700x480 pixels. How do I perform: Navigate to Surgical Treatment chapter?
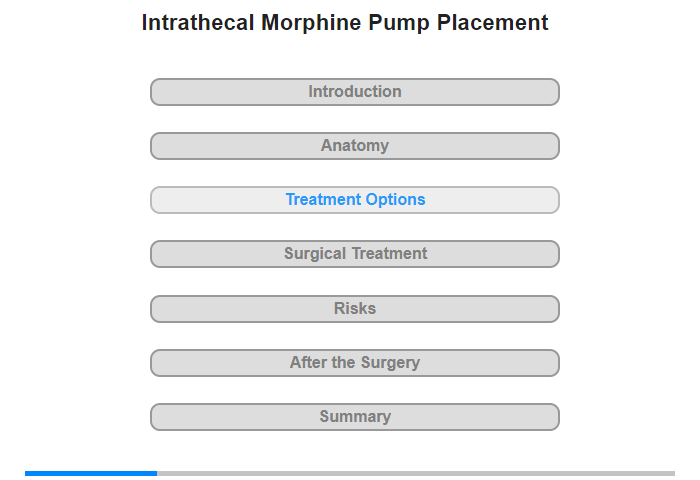[x=354, y=254]
